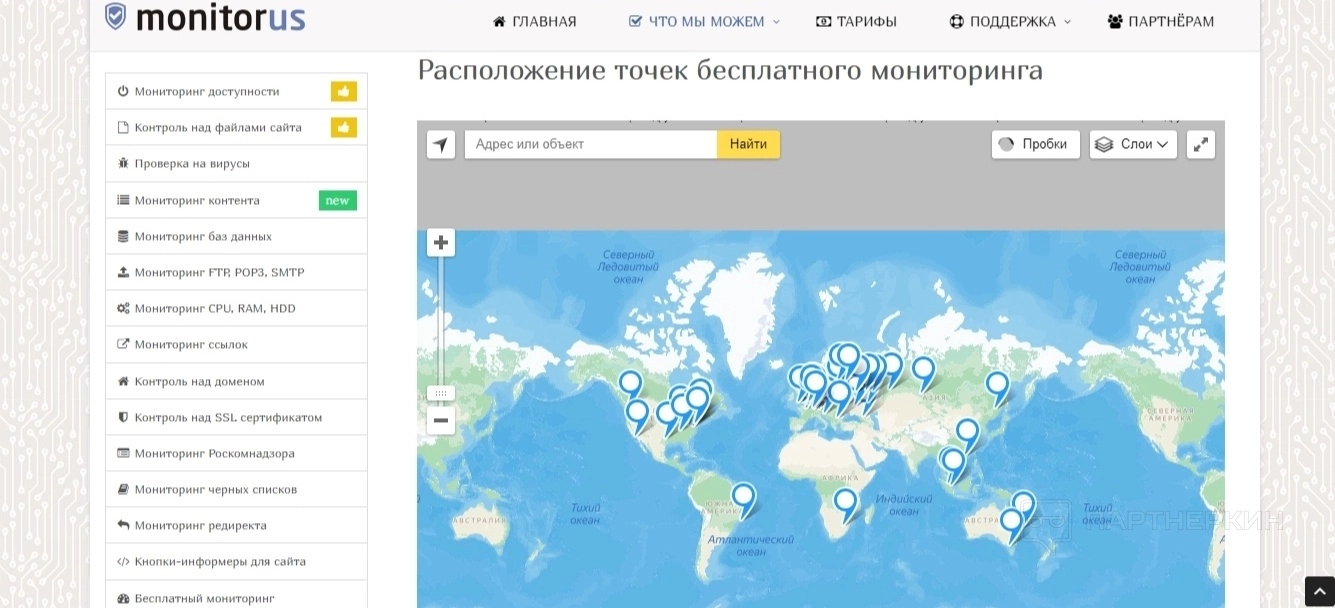Open Мониторинг Роскомнадзора
The image size is (1335, 608).
[x=236, y=453]
